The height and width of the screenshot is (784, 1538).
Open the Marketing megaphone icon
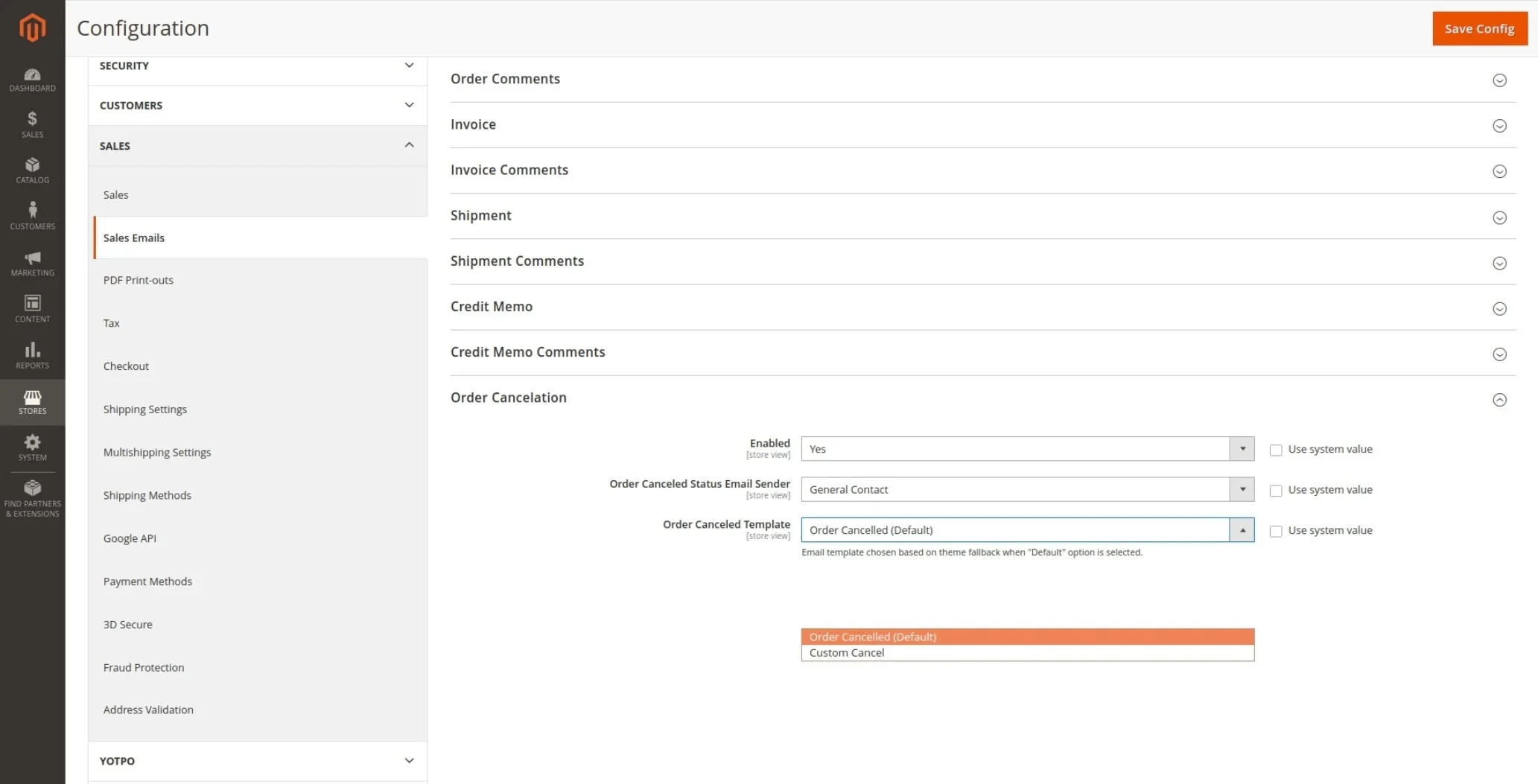32,263
